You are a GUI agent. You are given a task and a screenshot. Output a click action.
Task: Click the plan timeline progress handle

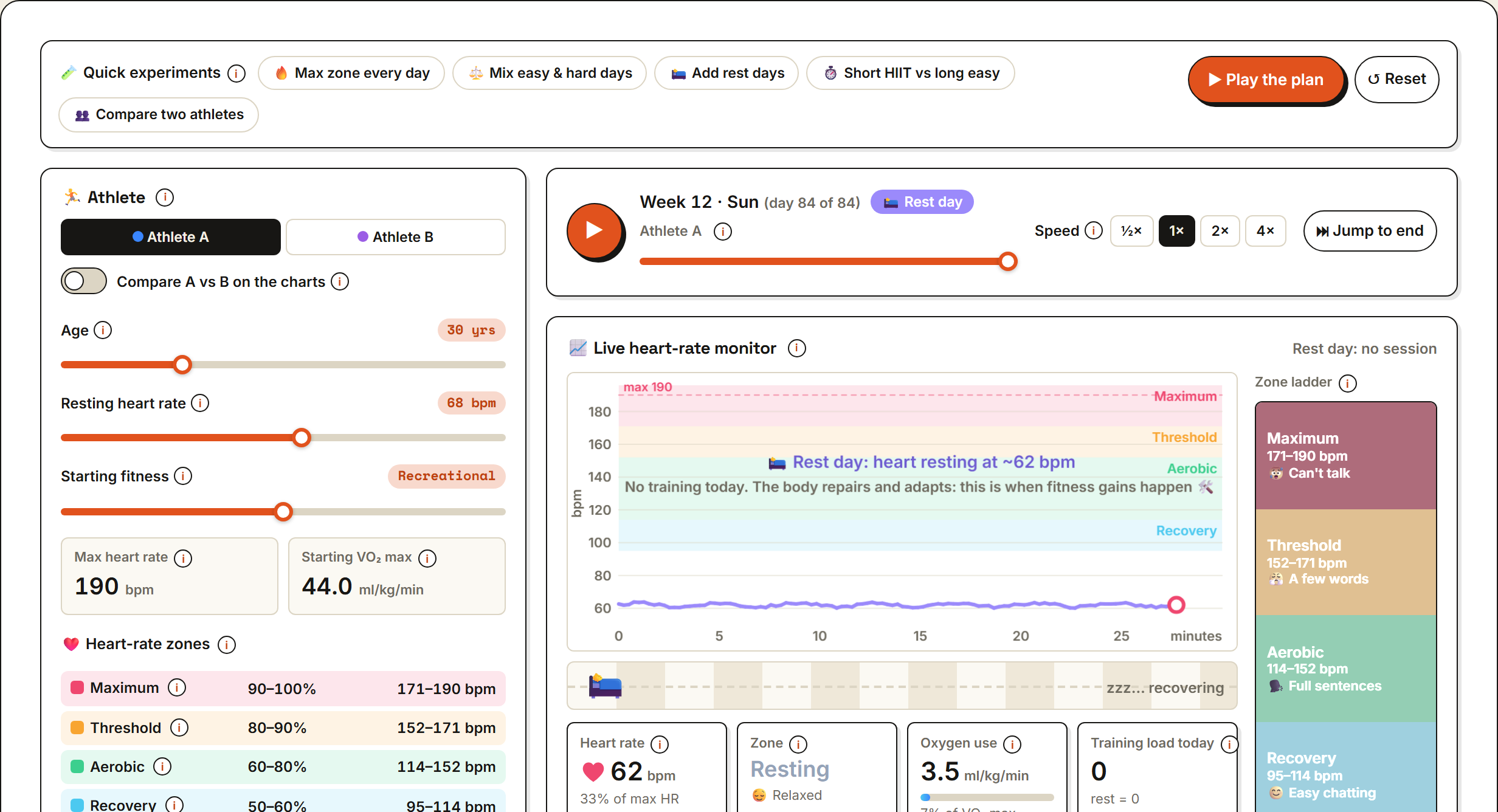(x=1008, y=261)
